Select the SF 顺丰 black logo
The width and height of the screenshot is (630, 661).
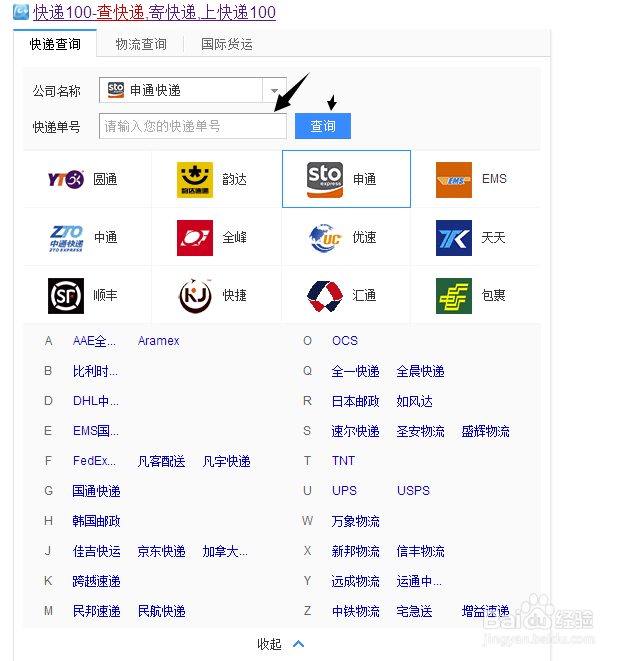click(66, 296)
